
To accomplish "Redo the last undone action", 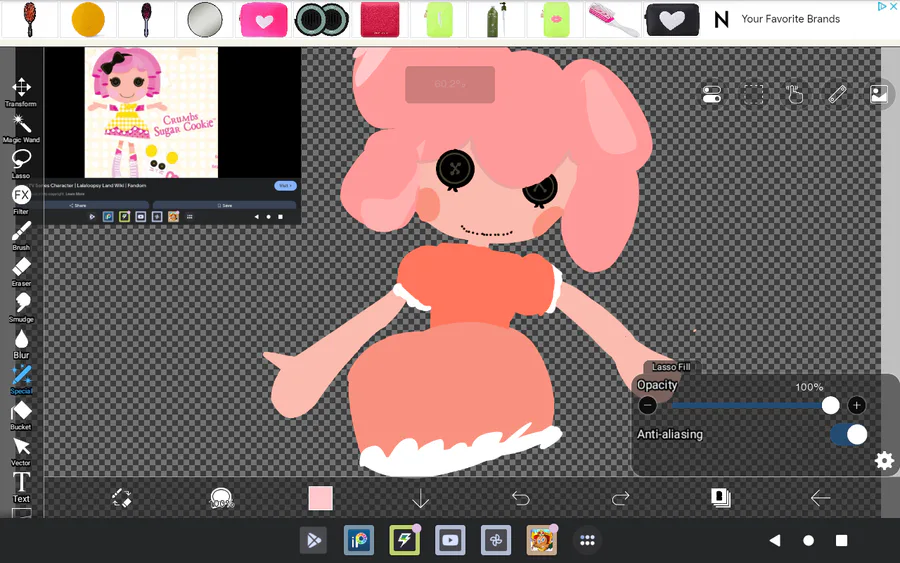I will point(620,498).
